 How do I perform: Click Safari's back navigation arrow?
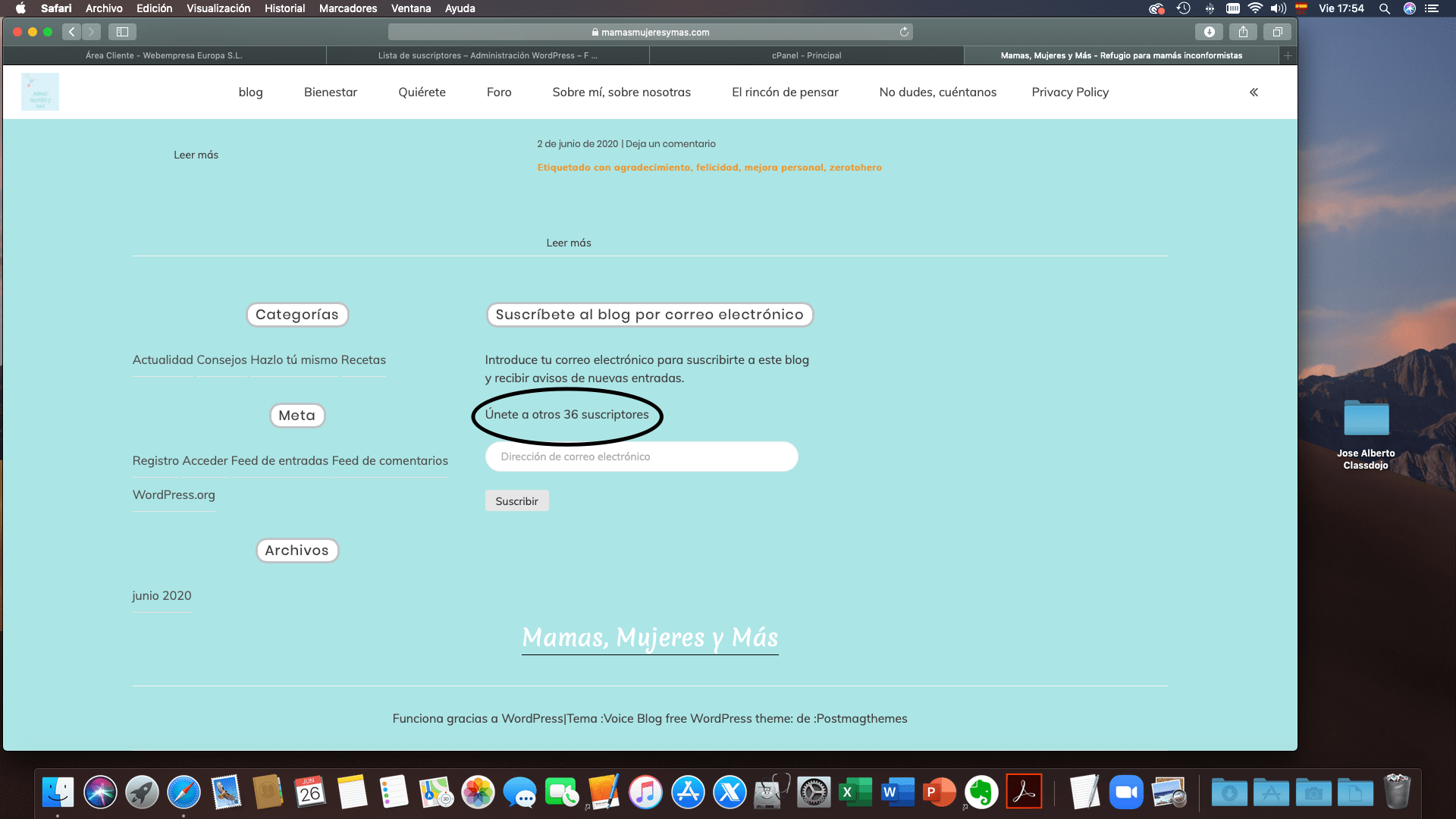point(72,32)
